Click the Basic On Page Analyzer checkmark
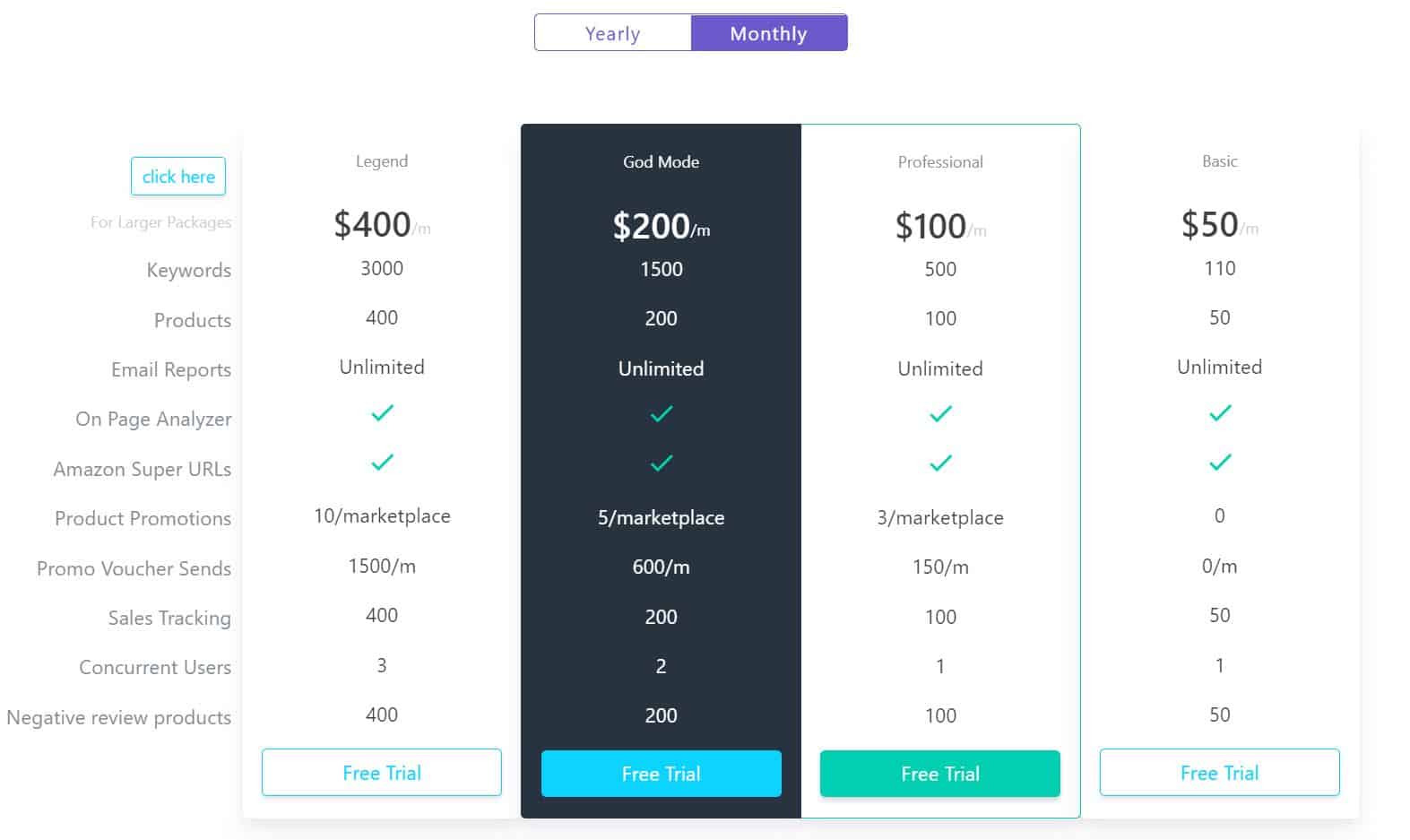This screenshot has width=1410, height=840. tap(1219, 413)
